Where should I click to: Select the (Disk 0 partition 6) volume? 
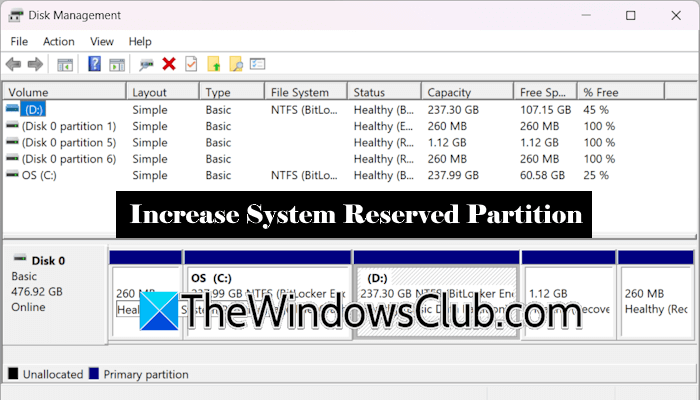(69, 159)
